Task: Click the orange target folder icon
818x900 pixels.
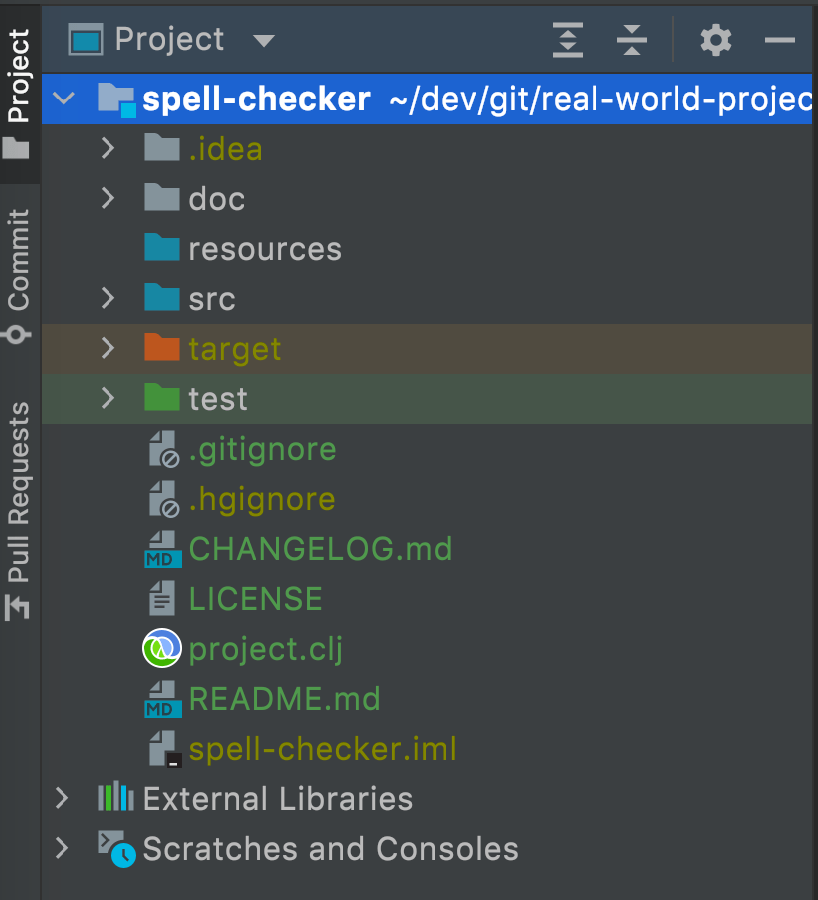Action: click(x=161, y=348)
